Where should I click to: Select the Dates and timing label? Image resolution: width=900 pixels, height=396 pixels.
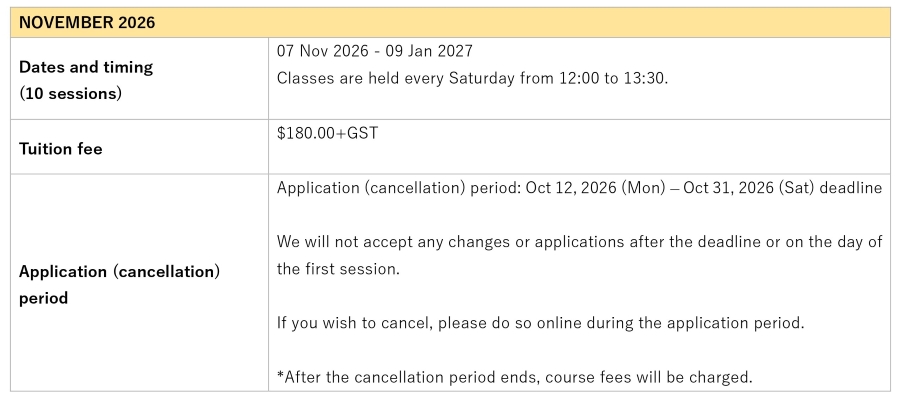86,67
